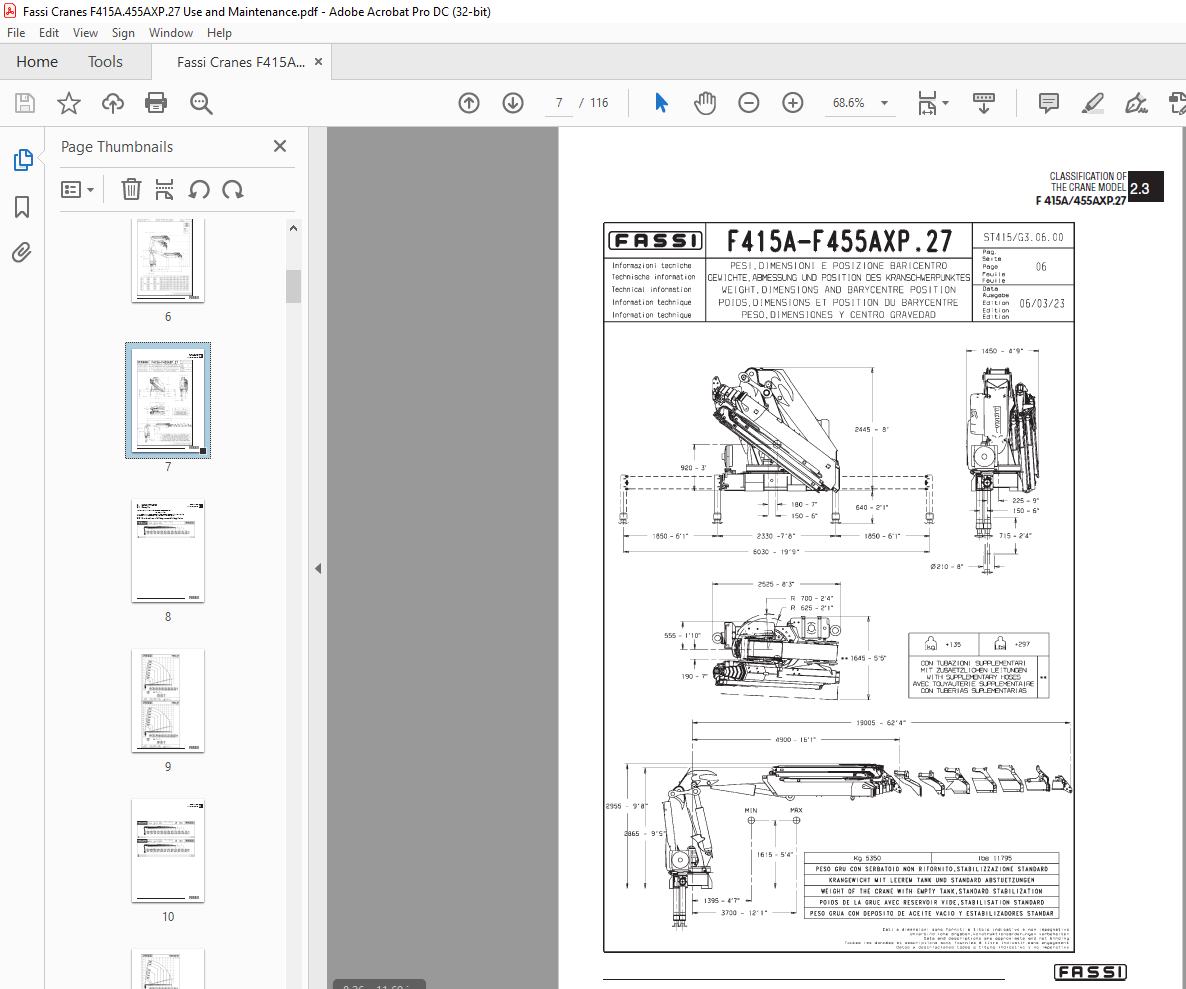Open the Attachments paperclip panel
Screen dimensions: 1186x989
coord(22,253)
